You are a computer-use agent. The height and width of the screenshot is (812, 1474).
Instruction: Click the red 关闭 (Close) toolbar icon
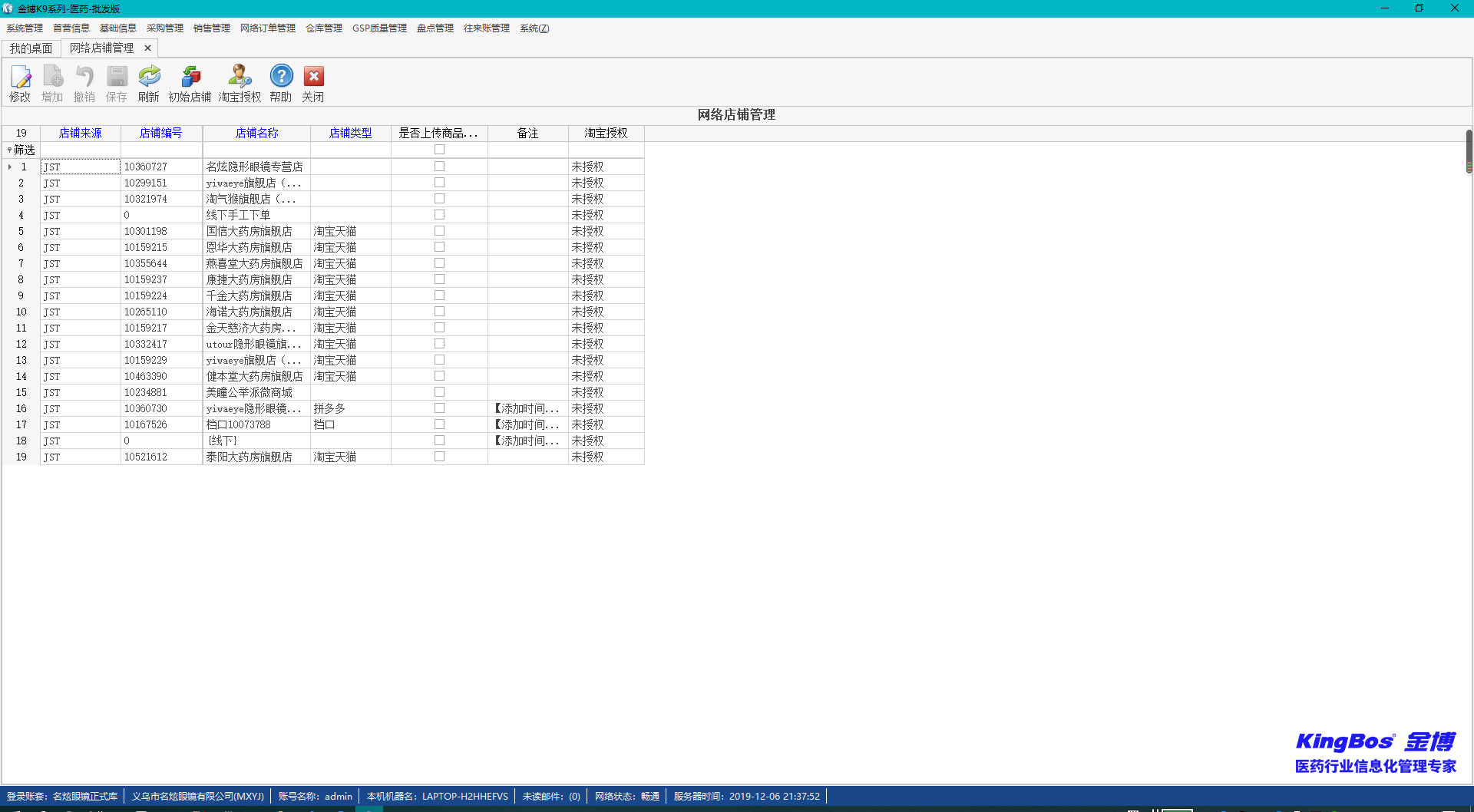[x=313, y=78]
